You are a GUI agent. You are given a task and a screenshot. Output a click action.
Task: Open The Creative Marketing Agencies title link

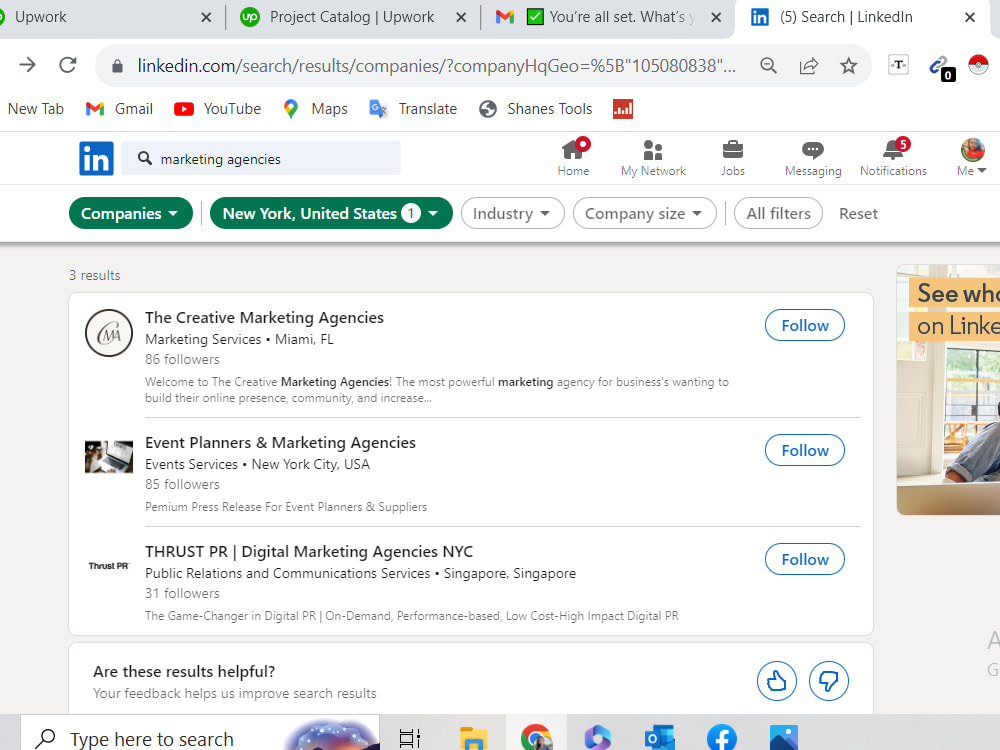pos(264,318)
